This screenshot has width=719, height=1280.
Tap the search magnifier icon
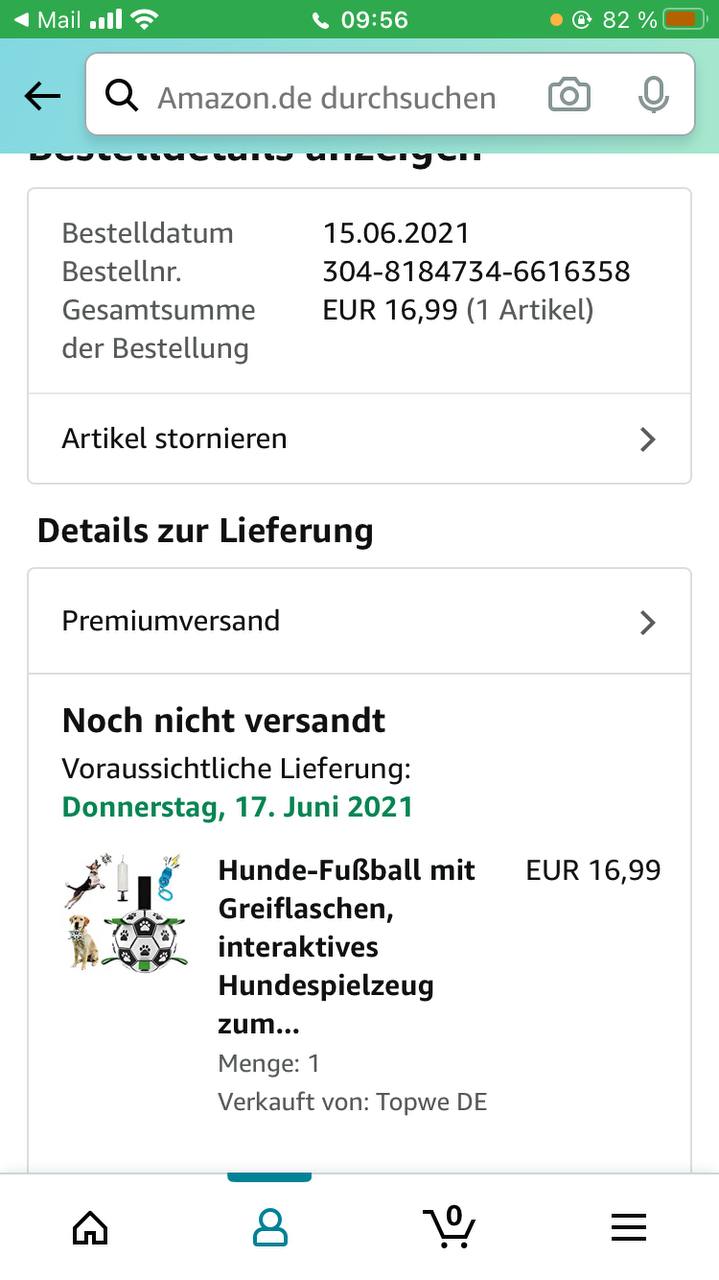point(122,96)
